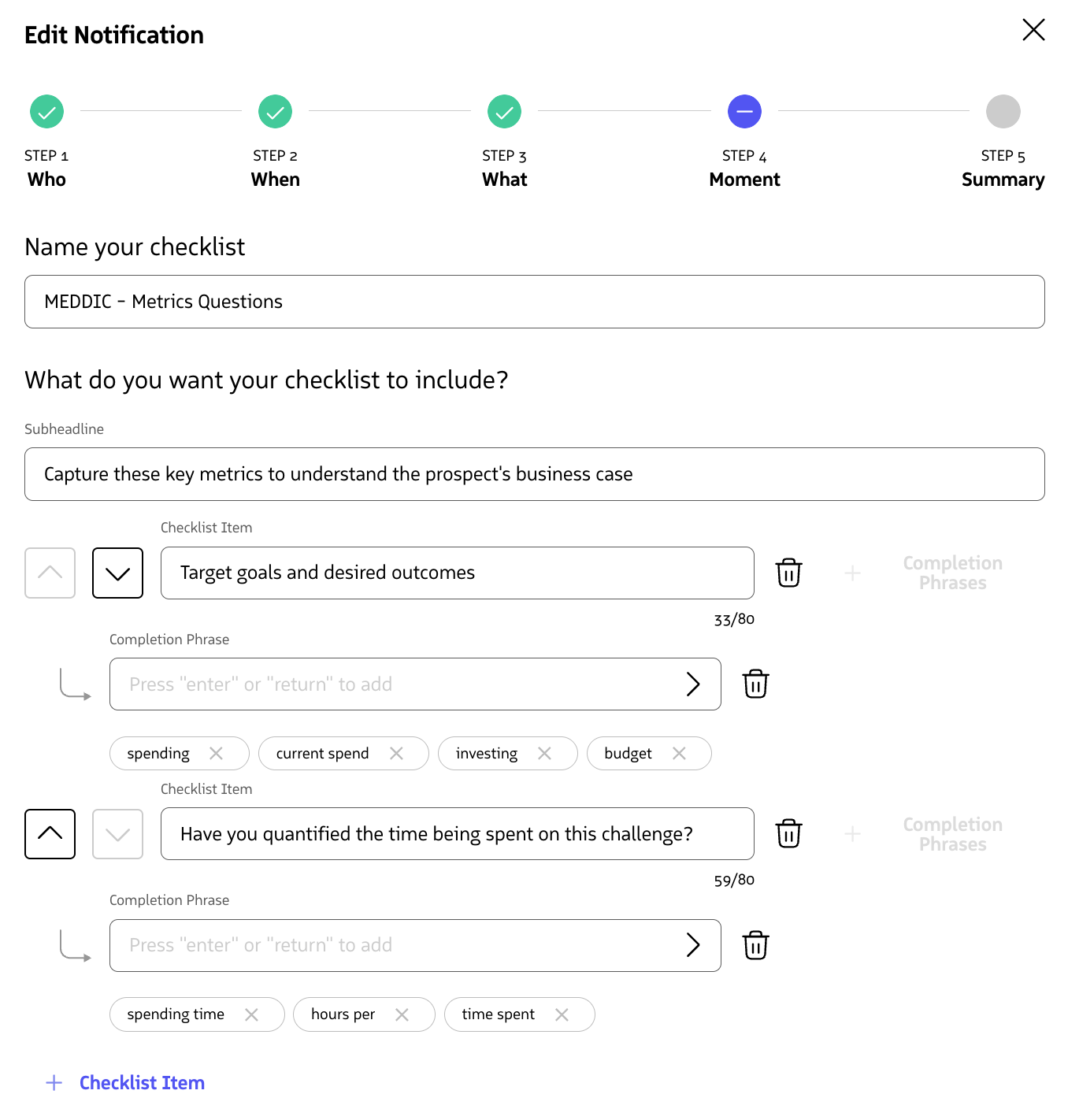Click the green checkmark on Step 3
This screenshot has height=1120, width=1068.
[x=504, y=111]
